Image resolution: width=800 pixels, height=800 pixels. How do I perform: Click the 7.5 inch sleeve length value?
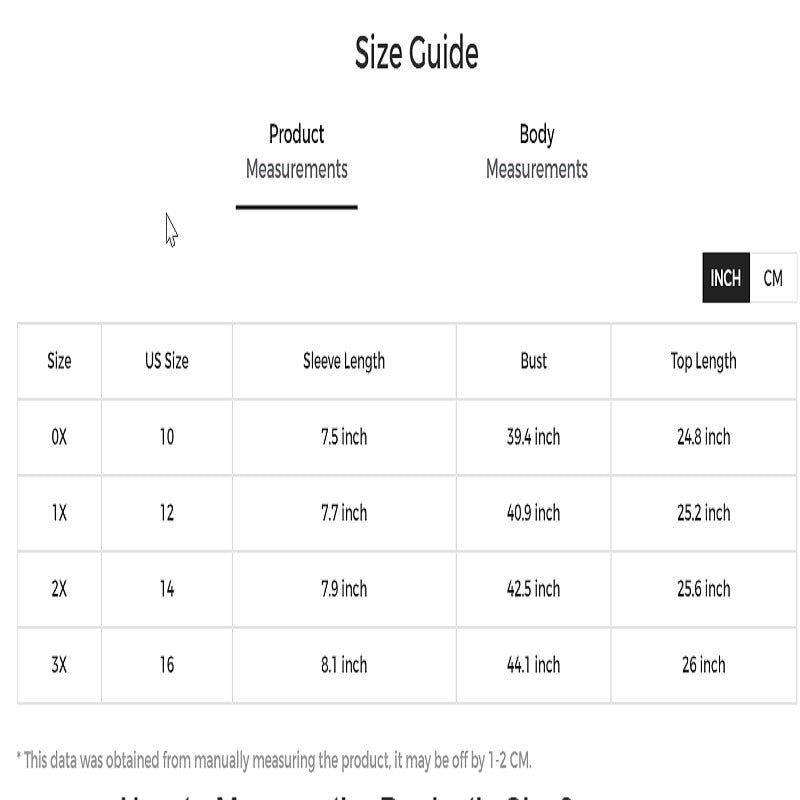click(344, 437)
